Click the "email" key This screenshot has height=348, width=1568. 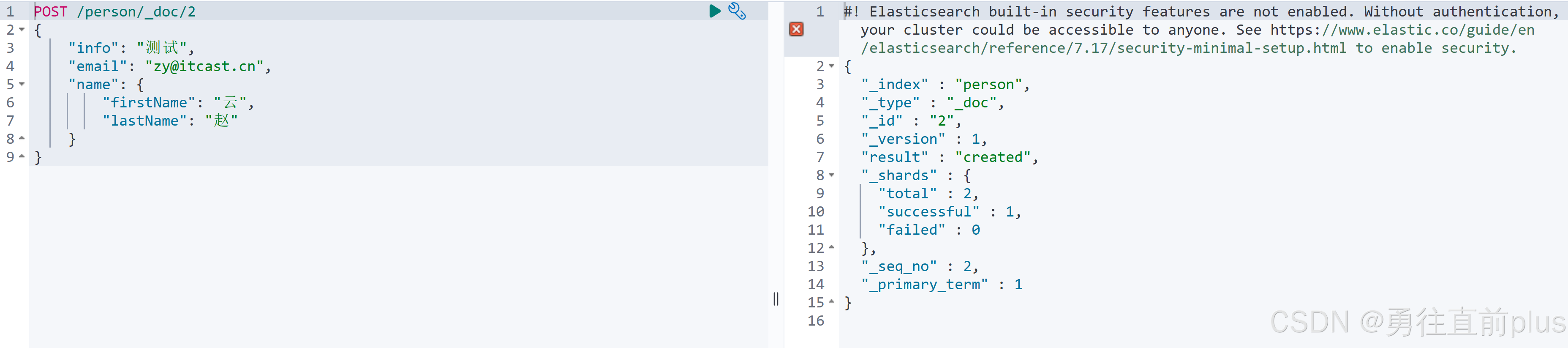click(x=98, y=66)
